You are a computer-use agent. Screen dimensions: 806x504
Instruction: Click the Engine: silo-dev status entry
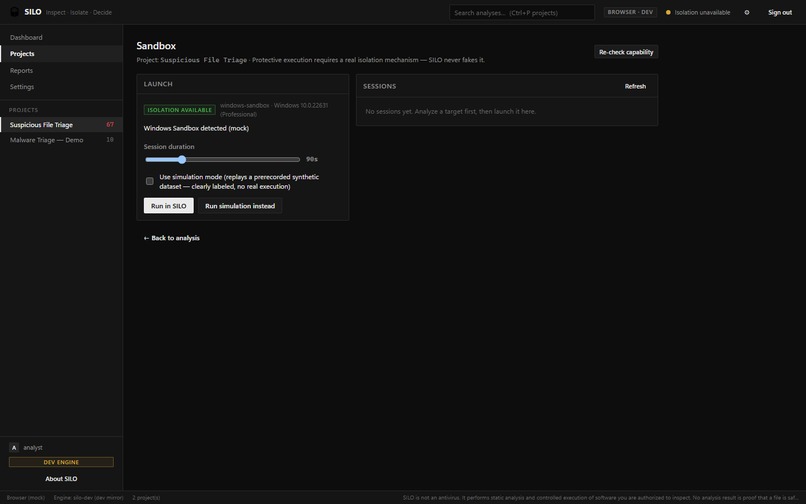click(88, 497)
